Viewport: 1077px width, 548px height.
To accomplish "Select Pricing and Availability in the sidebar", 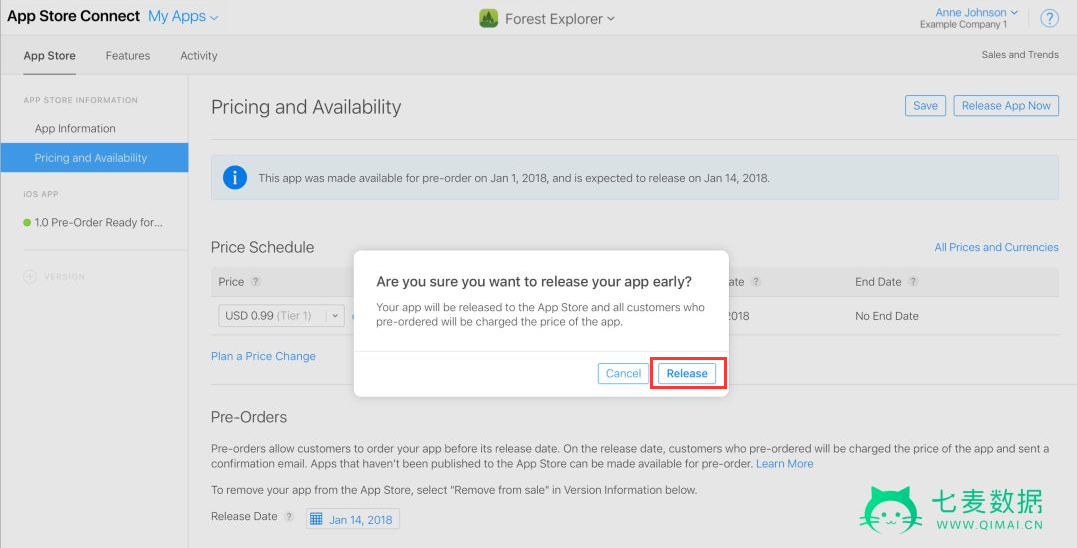I will [94, 157].
